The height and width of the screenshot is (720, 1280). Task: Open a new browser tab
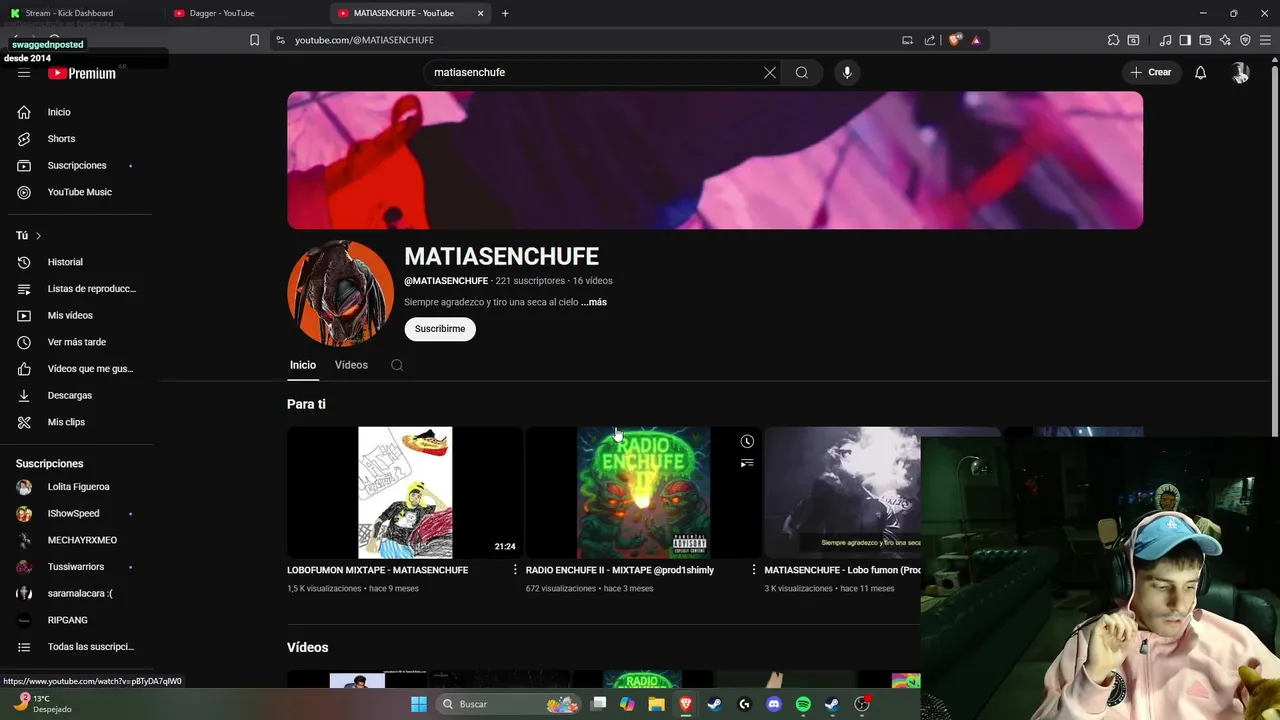click(x=505, y=13)
